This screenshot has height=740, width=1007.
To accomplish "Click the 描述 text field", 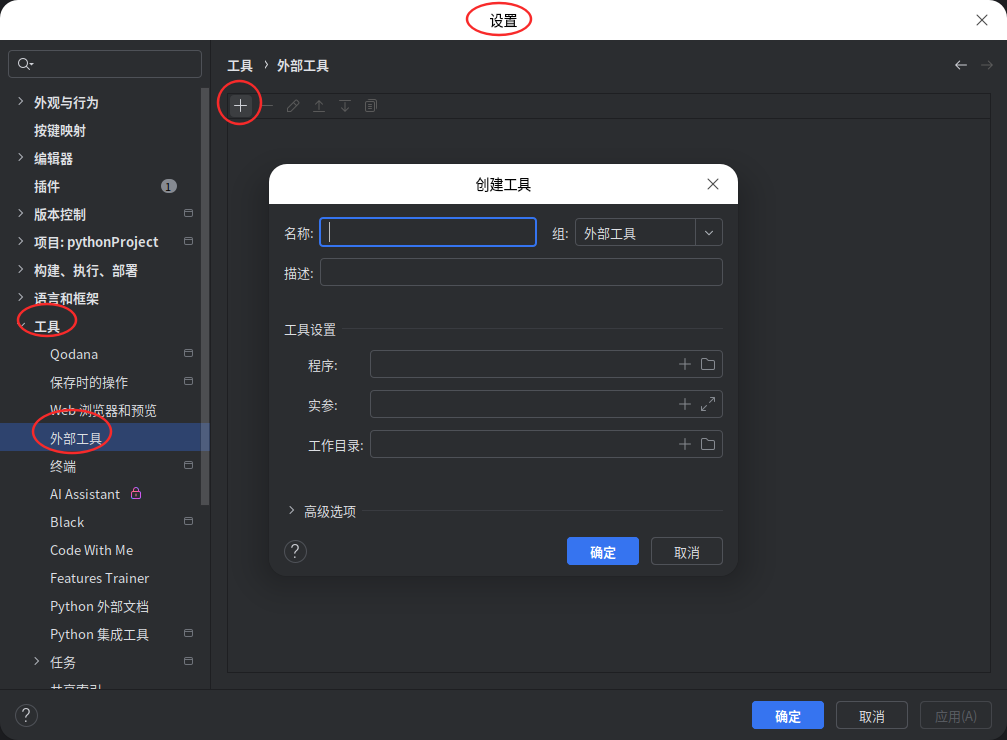I will point(521,272).
